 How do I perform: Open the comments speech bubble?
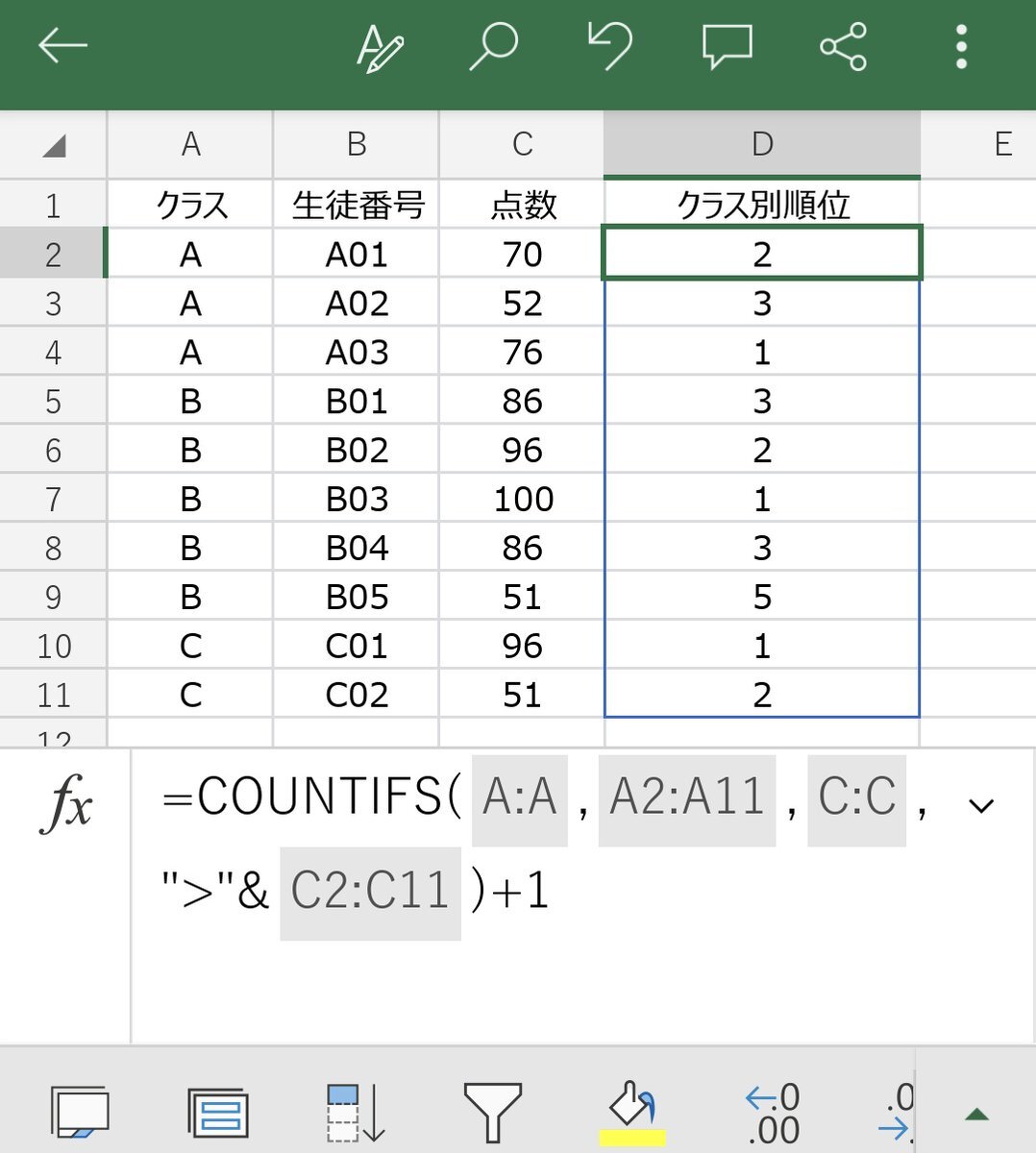[x=727, y=47]
